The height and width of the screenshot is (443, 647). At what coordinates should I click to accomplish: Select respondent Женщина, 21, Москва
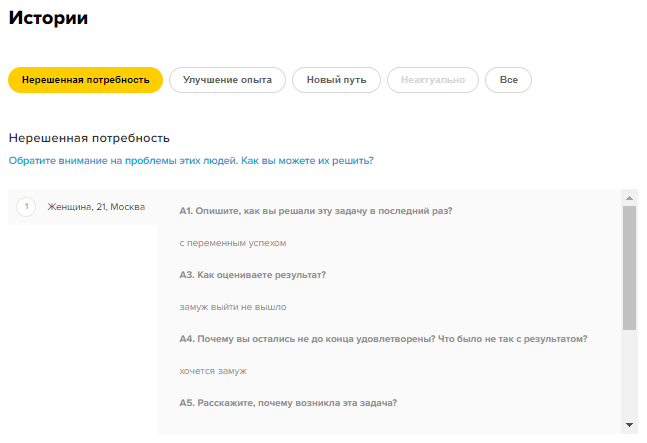[x=96, y=207]
